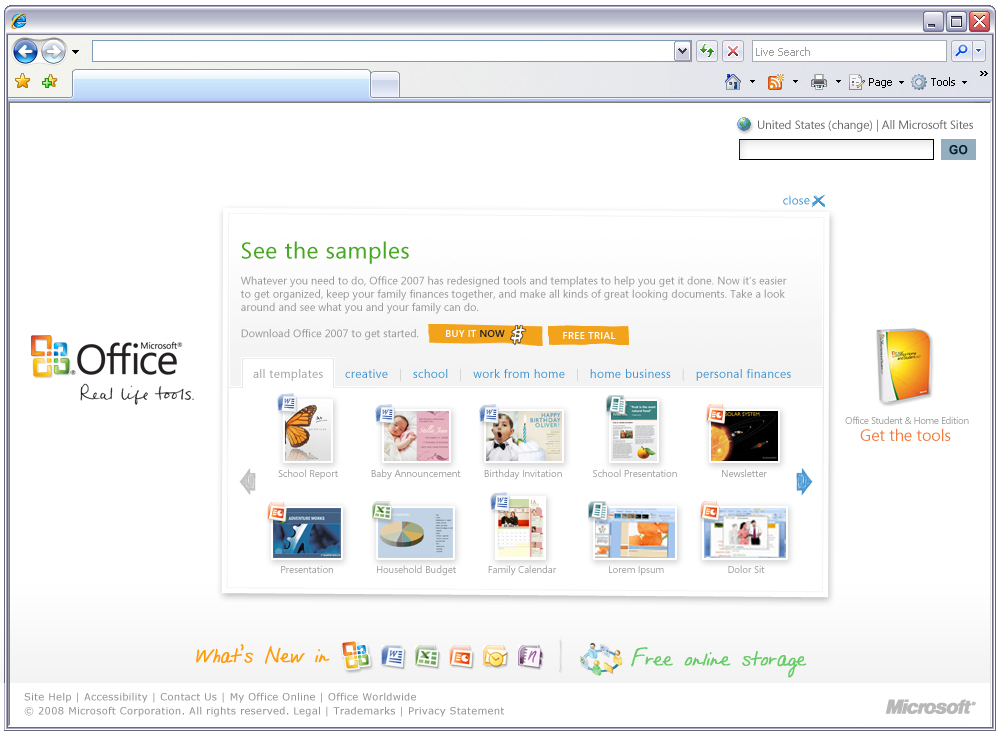Open the Tools menu
This screenshot has width=1000, height=734.
[x=939, y=82]
